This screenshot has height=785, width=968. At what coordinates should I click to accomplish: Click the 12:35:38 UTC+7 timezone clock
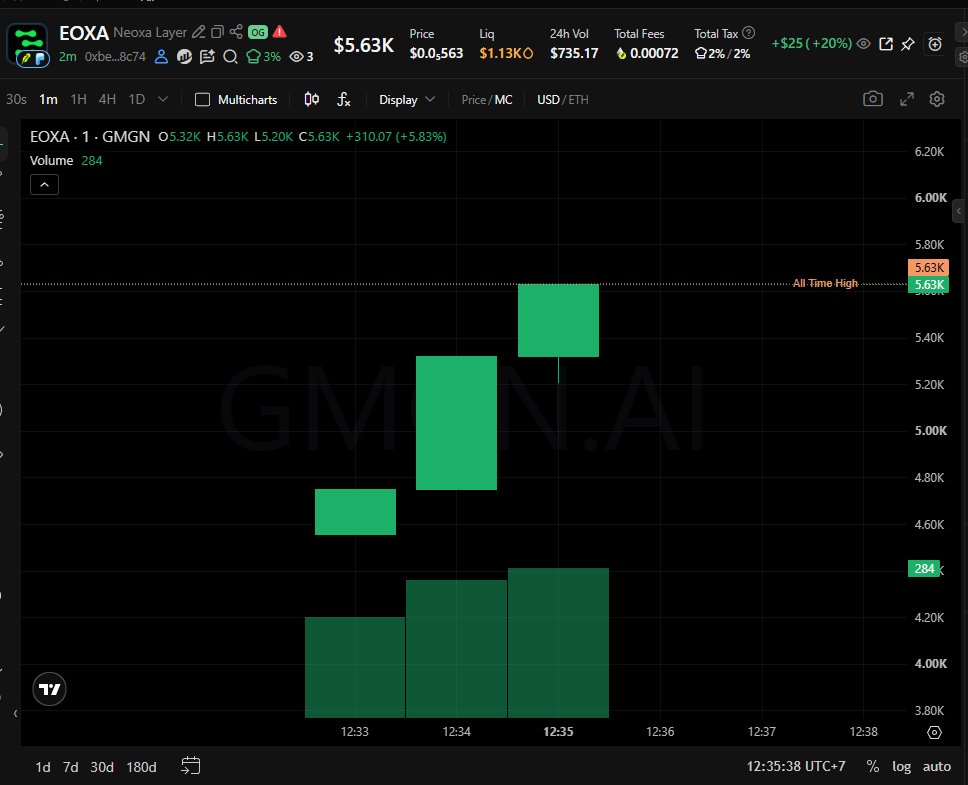[796, 766]
